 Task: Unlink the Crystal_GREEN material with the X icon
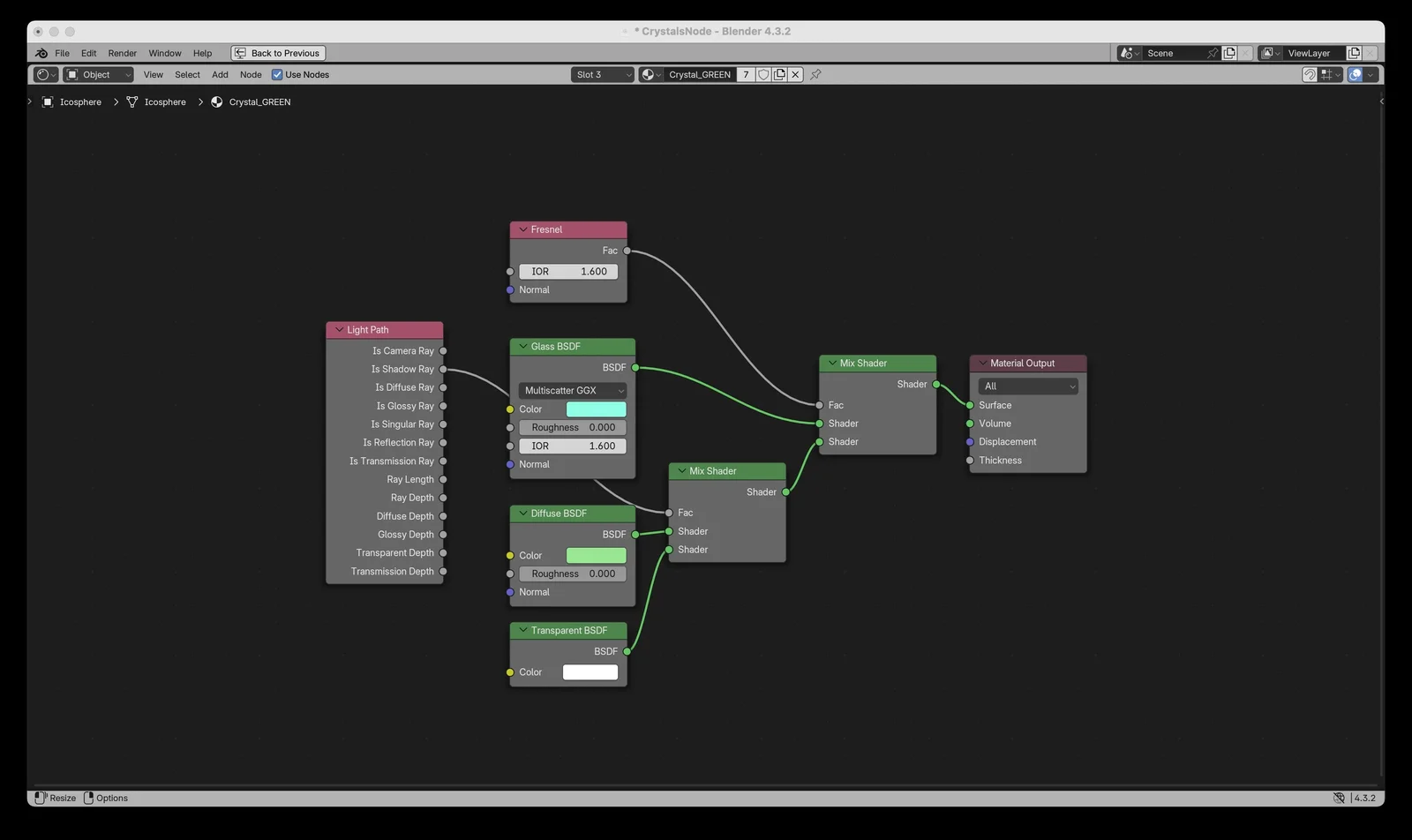point(795,75)
